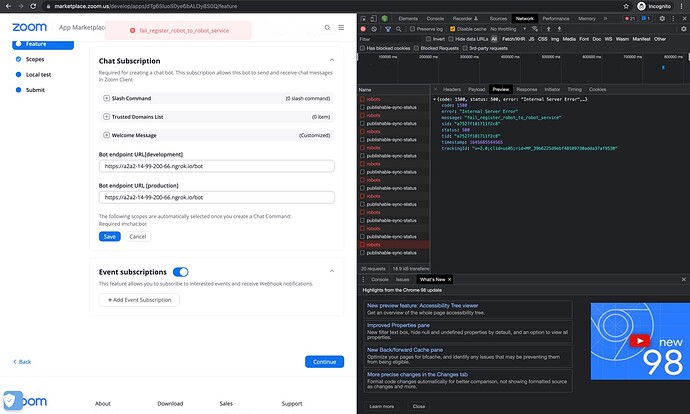The image size is (690, 414).
Task: Play the Chrome 98 YouTube video thumbnail
Action: click(640, 341)
